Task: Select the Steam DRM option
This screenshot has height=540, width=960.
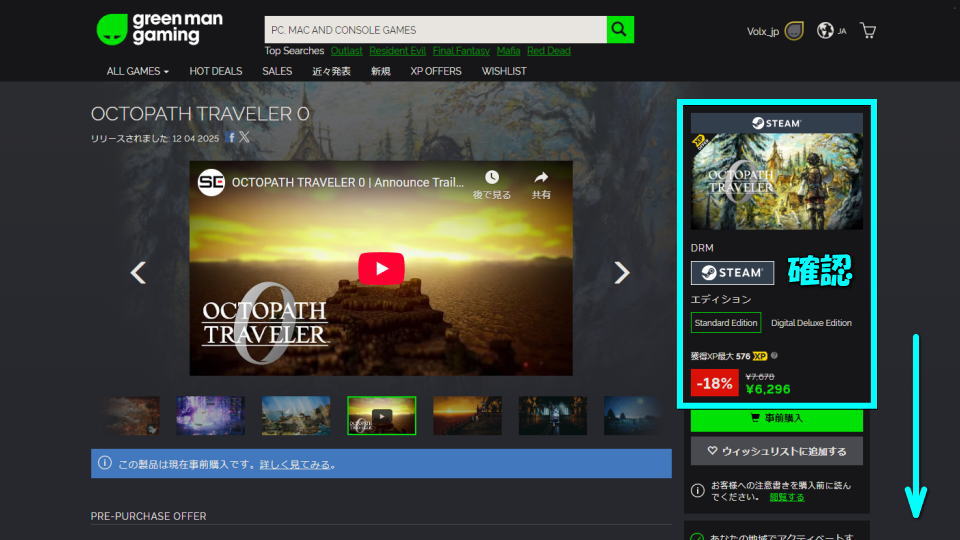Action: coord(732,272)
